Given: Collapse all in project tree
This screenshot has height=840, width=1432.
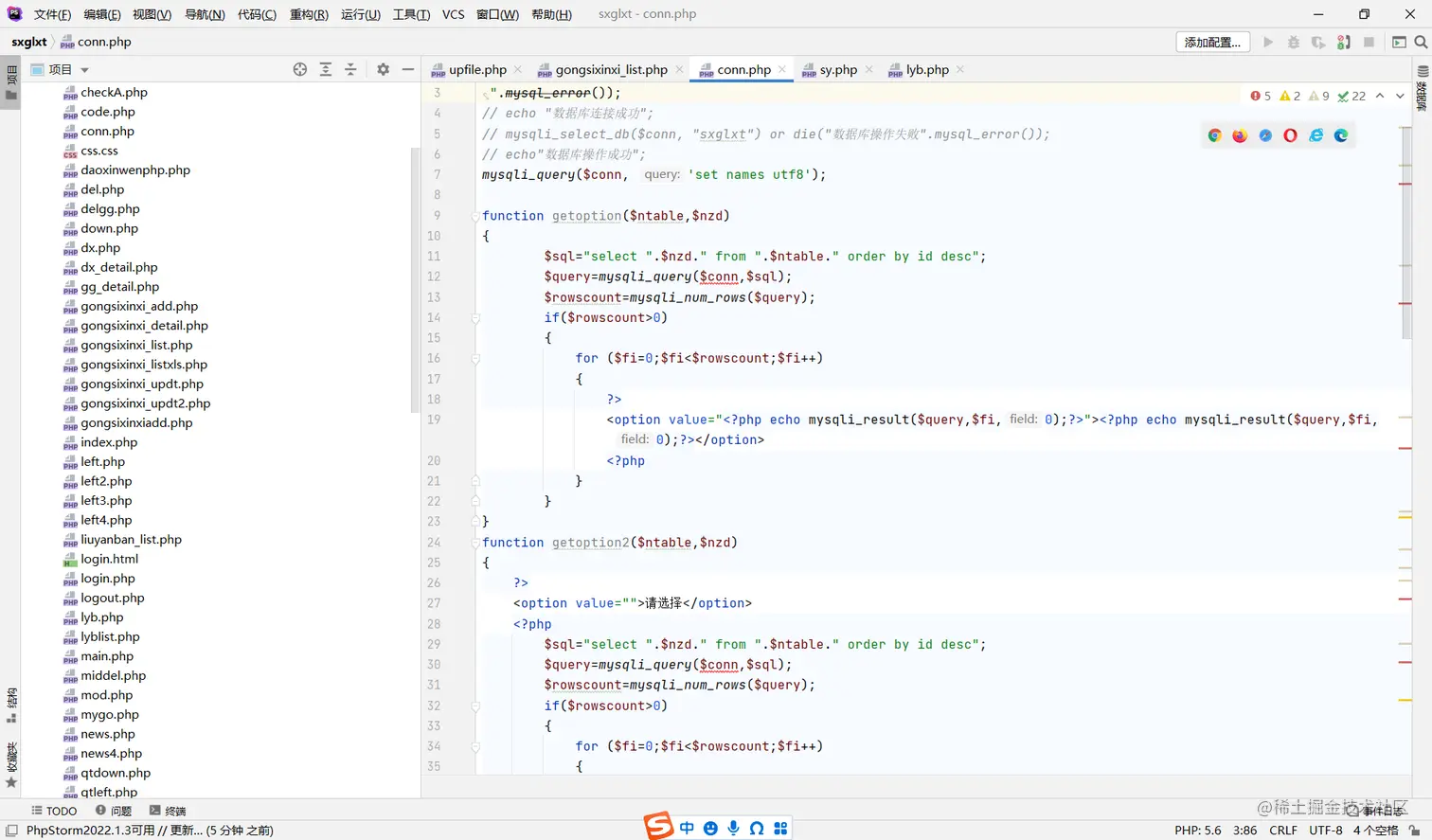Looking at the screenshot, I should [350, 69].
